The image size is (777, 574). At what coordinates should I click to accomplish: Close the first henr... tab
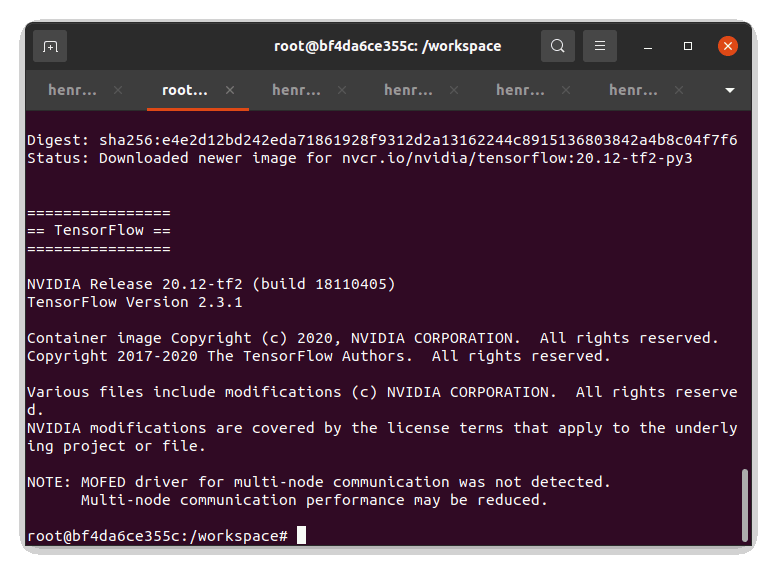[118, 90]
